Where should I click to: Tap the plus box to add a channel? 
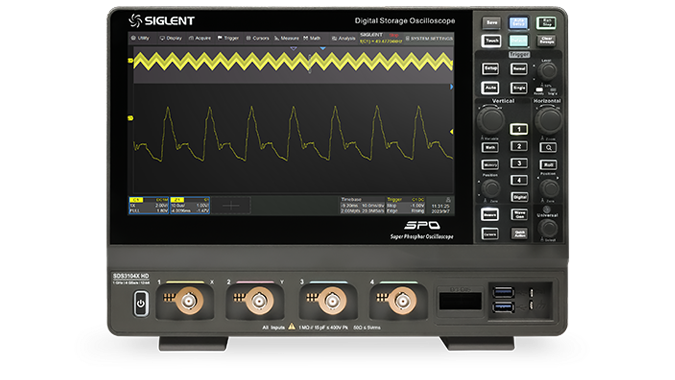[x=231, y=206]
